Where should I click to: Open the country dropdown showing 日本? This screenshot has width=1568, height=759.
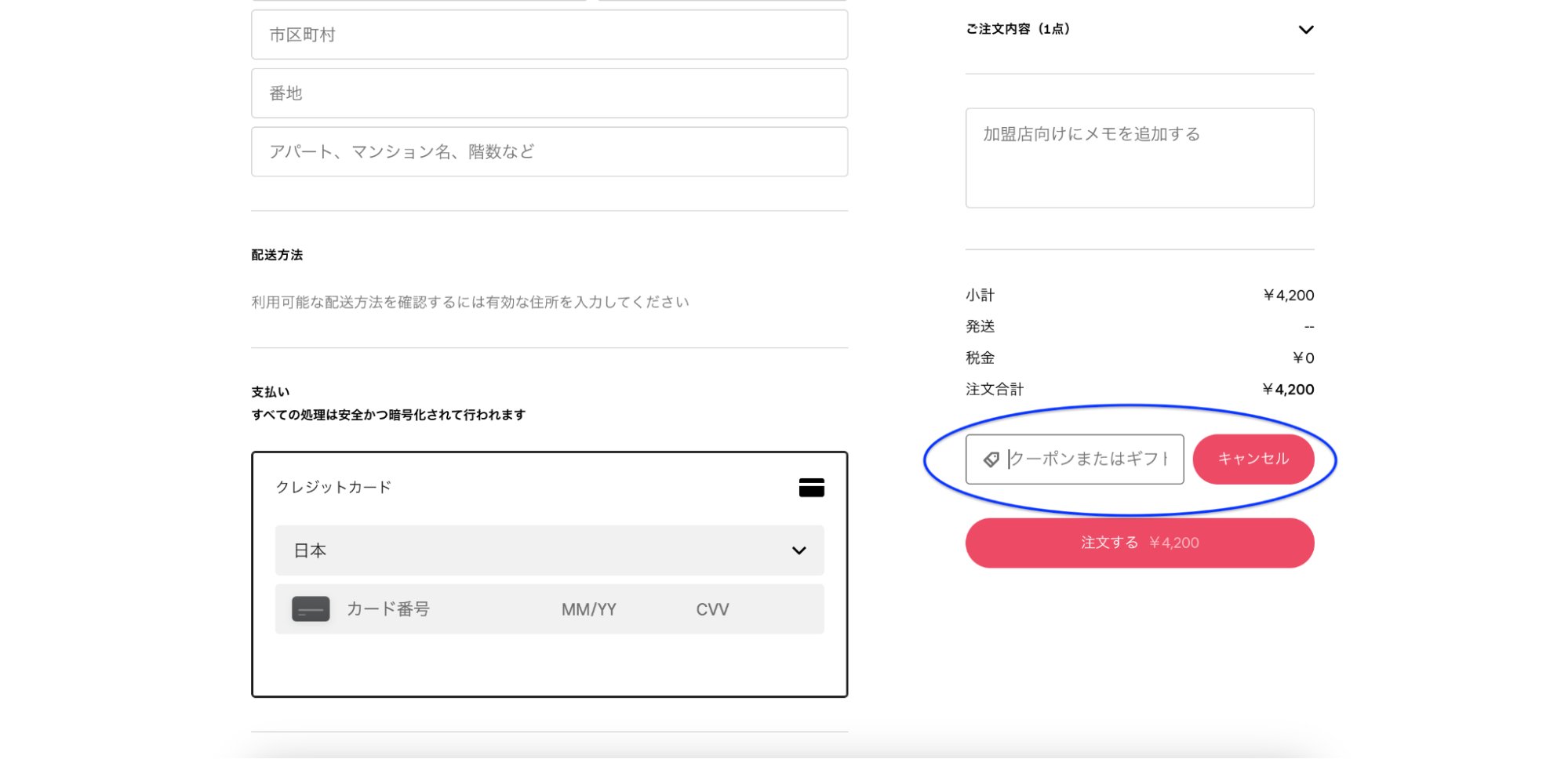click(549, 550)
